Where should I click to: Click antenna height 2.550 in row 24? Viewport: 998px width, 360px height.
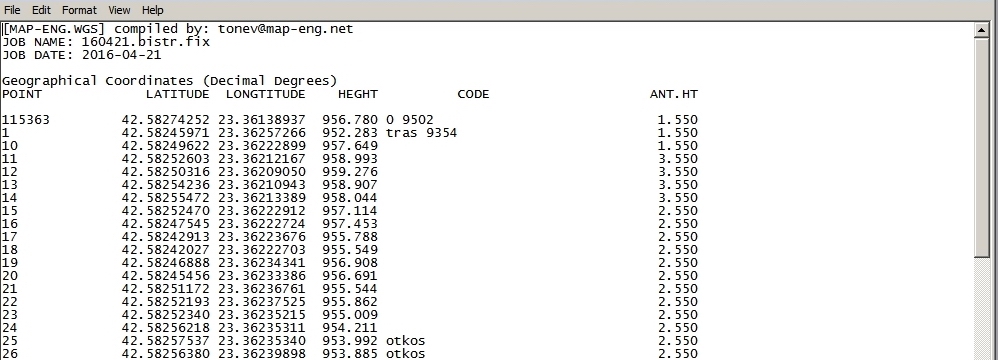[678, 328]
